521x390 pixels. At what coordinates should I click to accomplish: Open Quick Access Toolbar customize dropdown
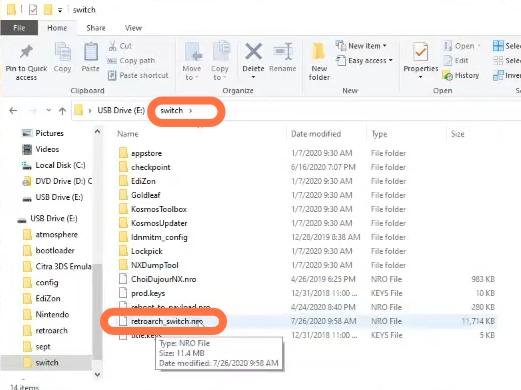tap(60, 10)
